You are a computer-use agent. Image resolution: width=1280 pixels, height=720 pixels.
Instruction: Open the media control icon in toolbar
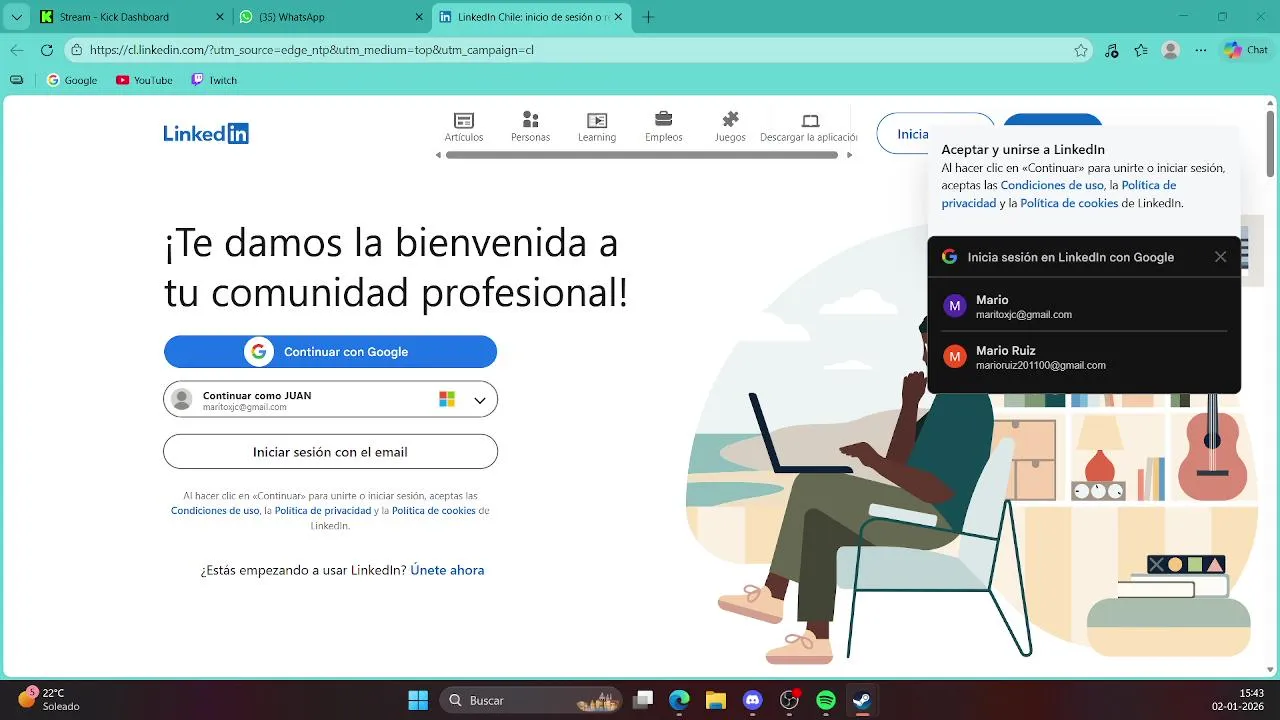pos(1111,50)
